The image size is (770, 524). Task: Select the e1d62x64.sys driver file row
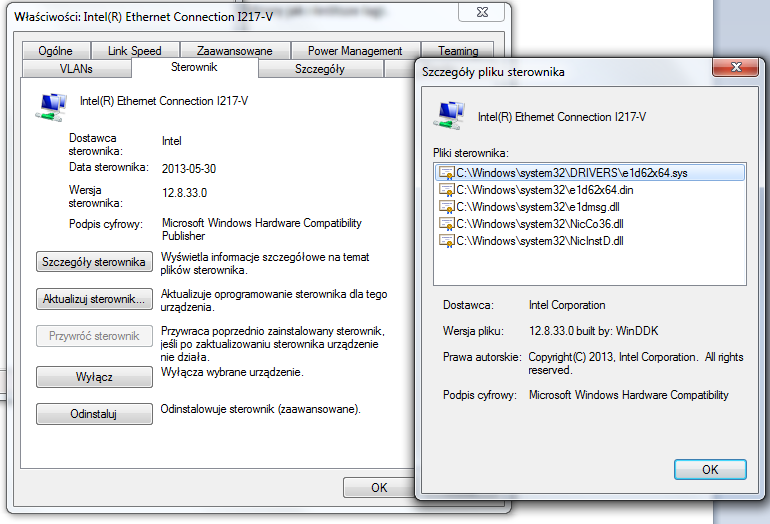click(x=589, y=173)
